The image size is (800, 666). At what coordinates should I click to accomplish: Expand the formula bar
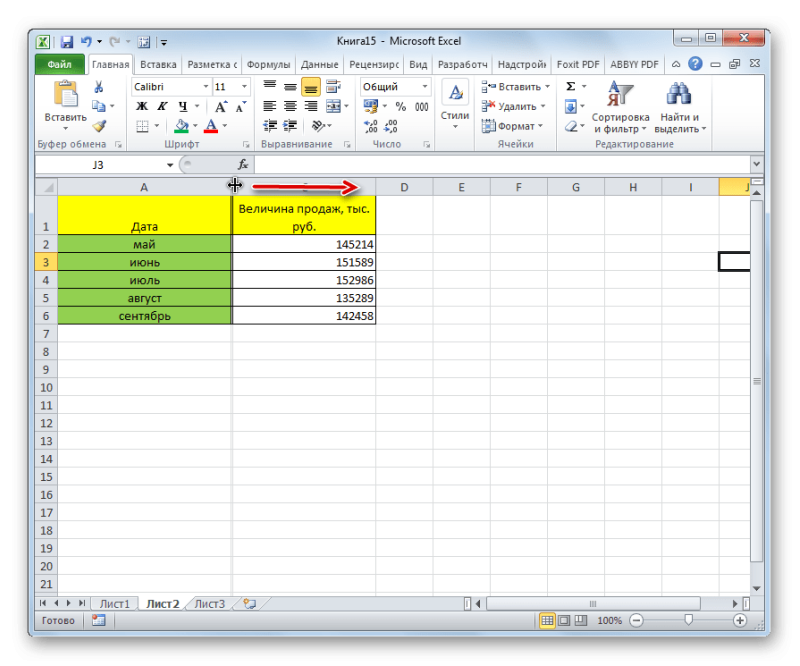(x=756, y=164)
